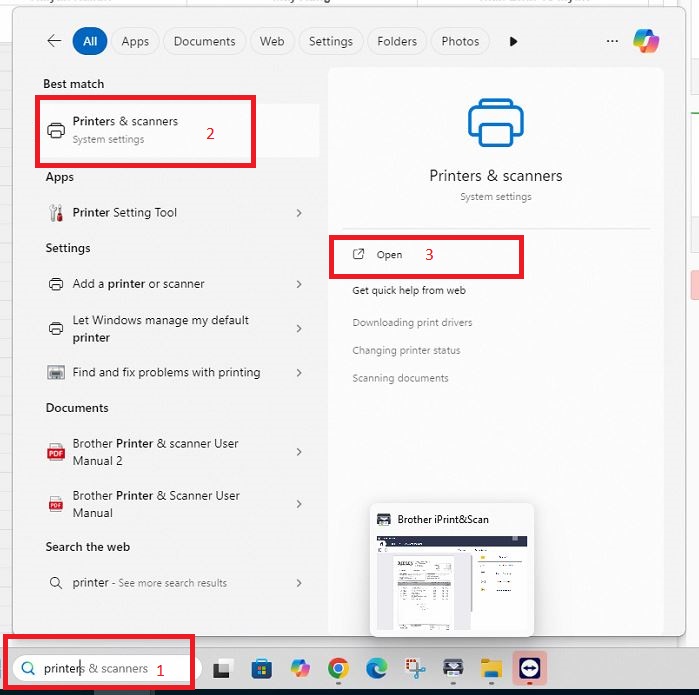Open the three-dots options menu in the search panel
The height and width of the screenshot is (695, 699).
612,41
